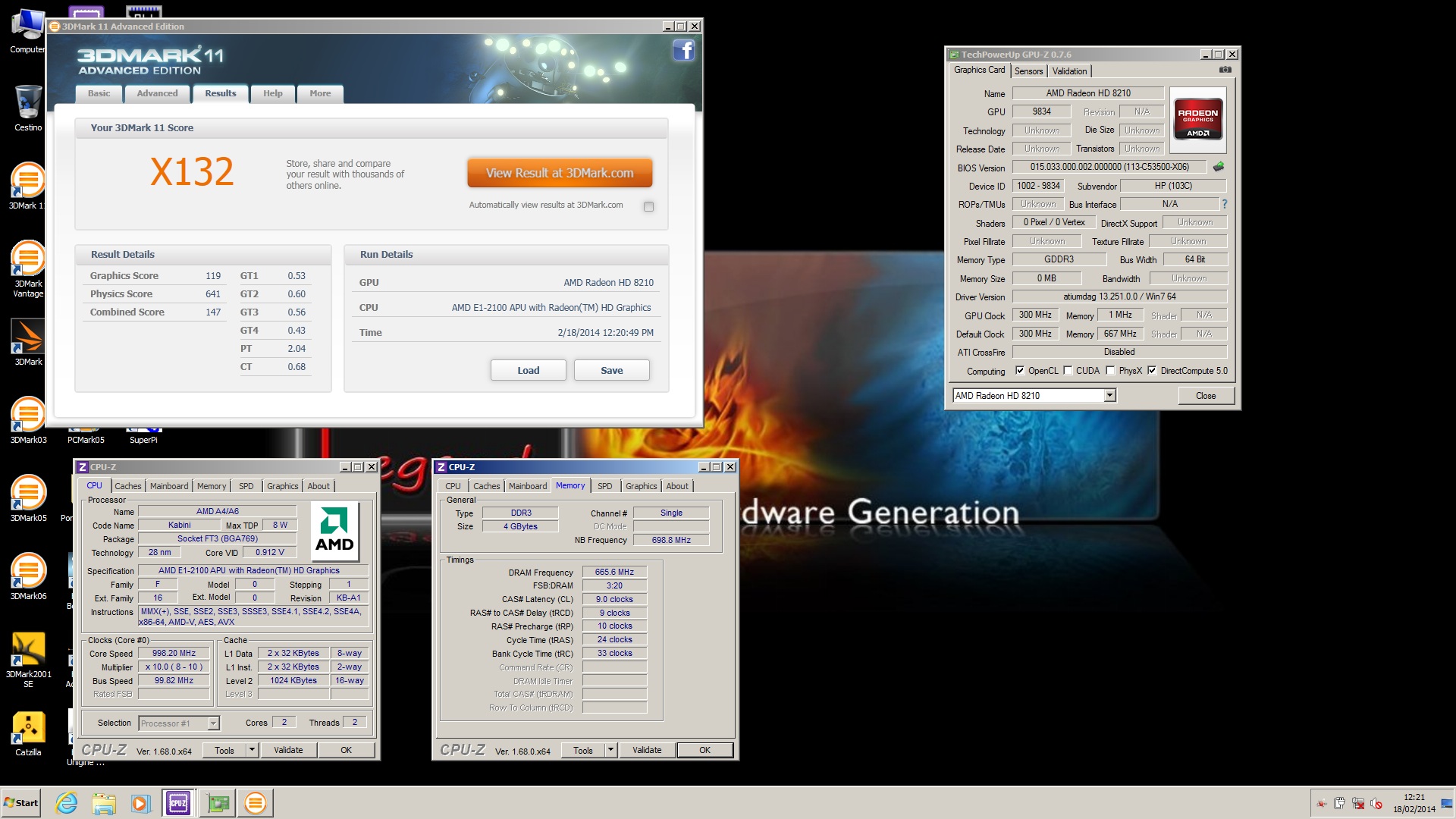Click Validate in CPU-Z Memory window
Image resolution: width=1456 pixels, height=819 pixels.
pos(647,750)
